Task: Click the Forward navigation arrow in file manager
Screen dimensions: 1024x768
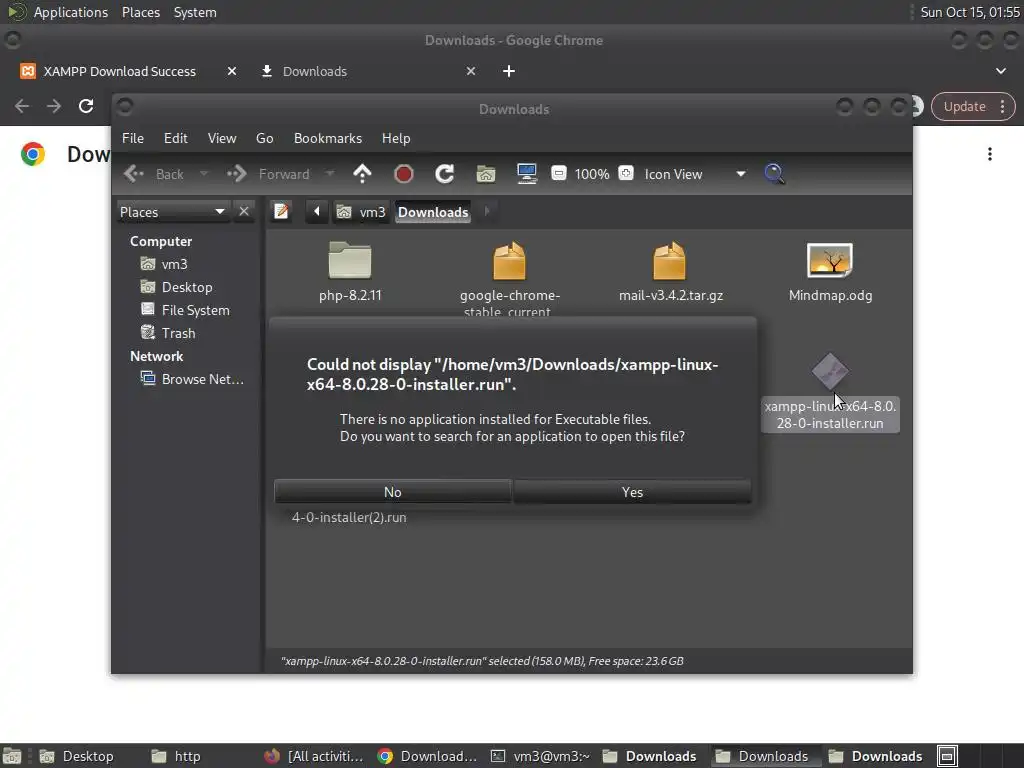Action: [x=269, y=174]
